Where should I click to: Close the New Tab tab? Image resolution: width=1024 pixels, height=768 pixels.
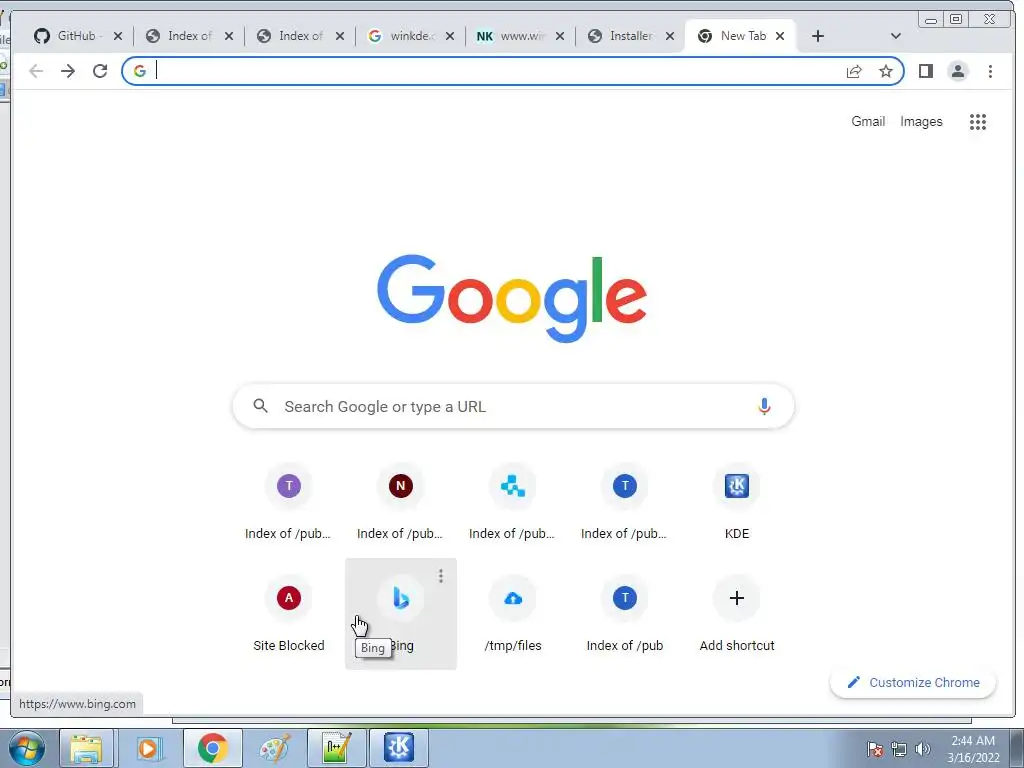point(780,36)
